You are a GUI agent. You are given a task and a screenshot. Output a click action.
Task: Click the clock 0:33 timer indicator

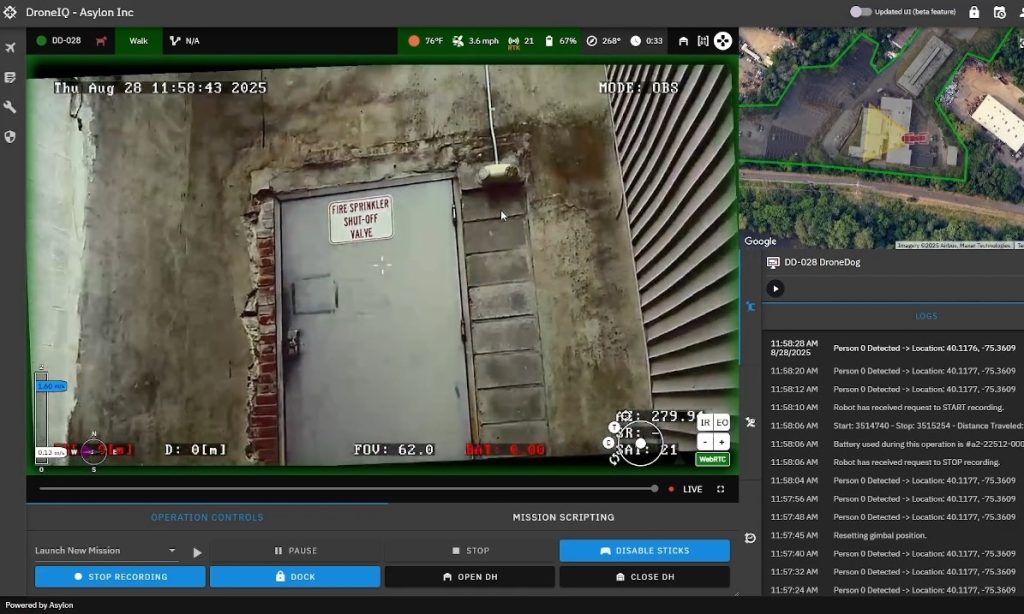(x=646, y=41)
